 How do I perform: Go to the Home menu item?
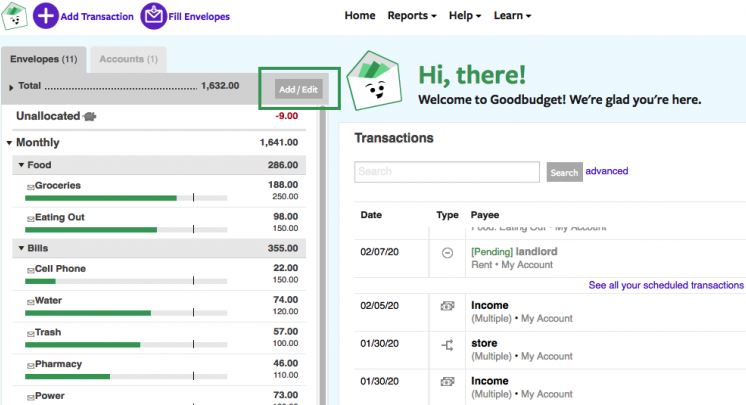[x=360, y=16]
